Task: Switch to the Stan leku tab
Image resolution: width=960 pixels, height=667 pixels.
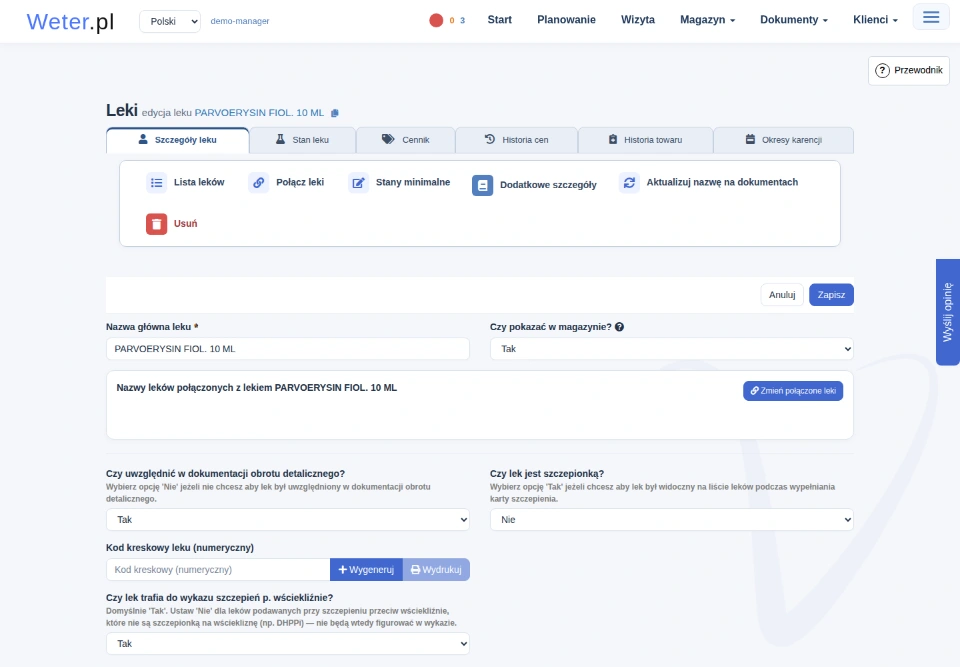Action: 302,140
